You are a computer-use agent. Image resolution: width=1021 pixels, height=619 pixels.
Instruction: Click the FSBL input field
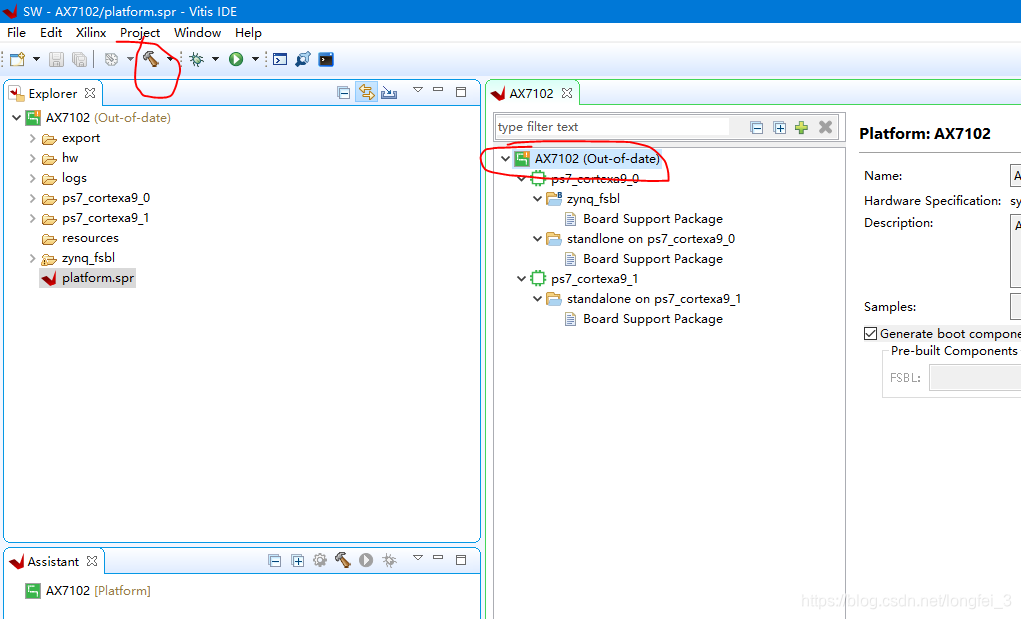click(975, 378)
